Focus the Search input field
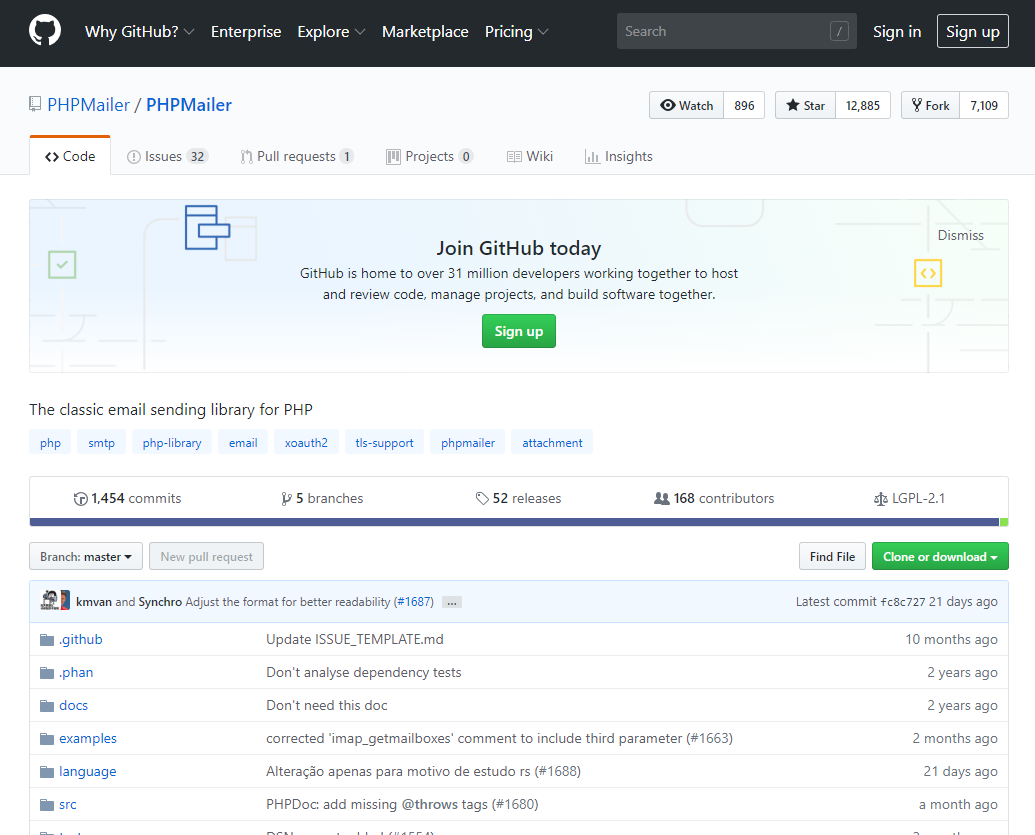This screenshot has height=835, width=1035. click(737, 31)
